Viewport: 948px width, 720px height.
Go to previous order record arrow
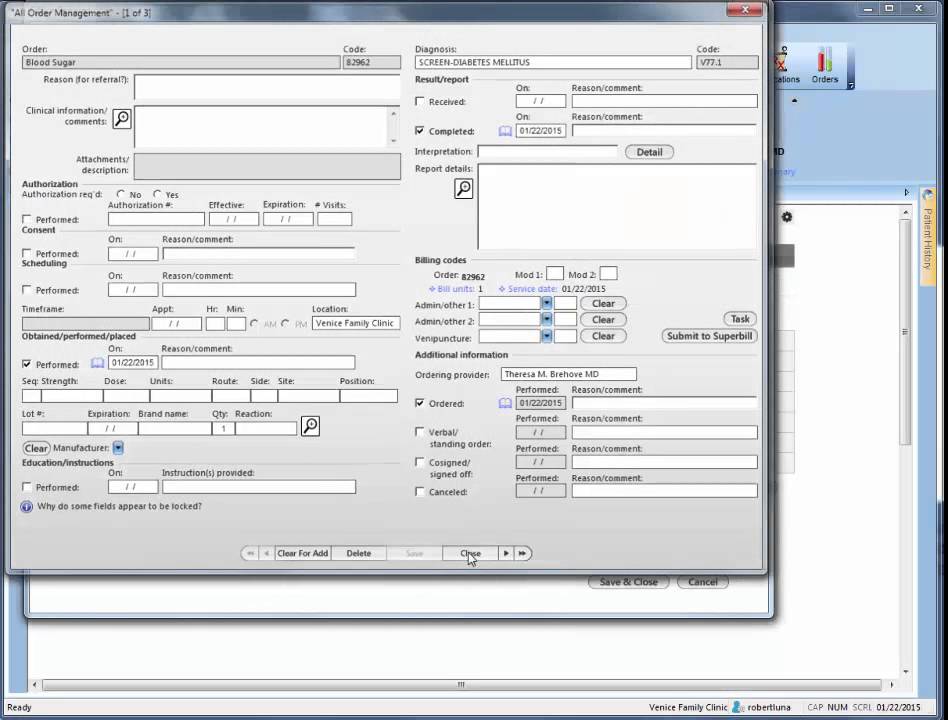point(267,553)
